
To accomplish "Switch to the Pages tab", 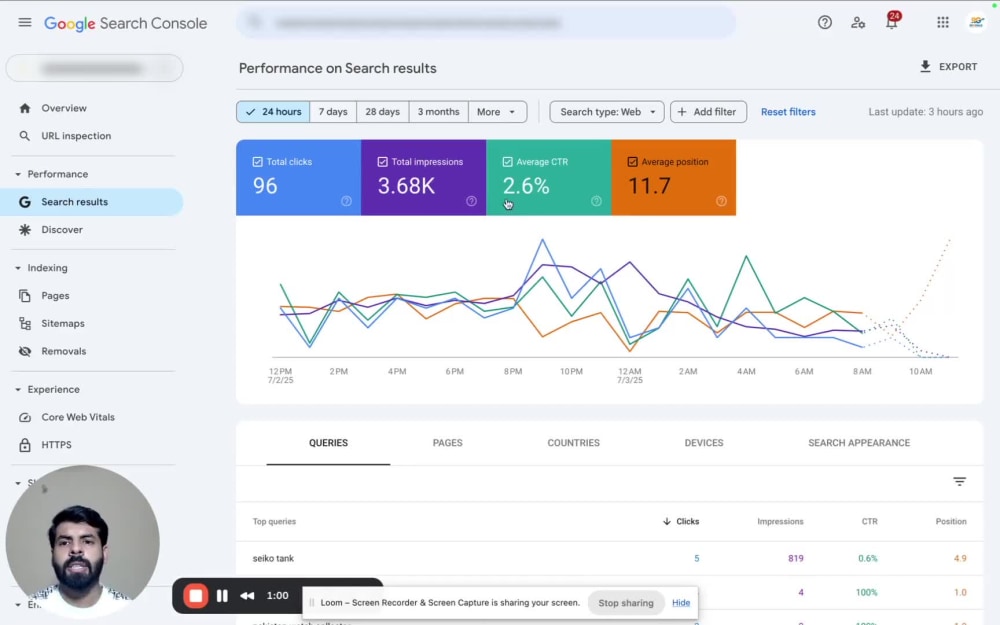I will coord(448,443).
